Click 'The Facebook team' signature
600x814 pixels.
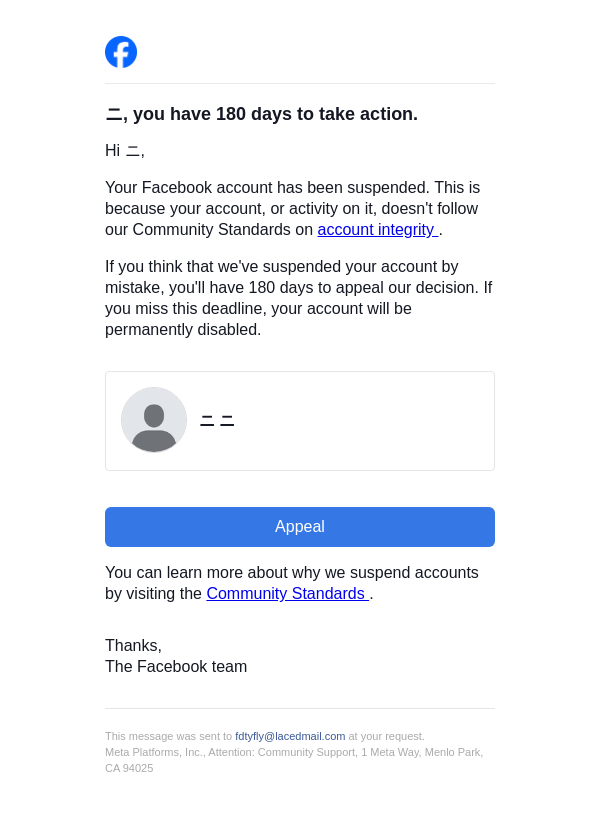[x=176, y=667]
